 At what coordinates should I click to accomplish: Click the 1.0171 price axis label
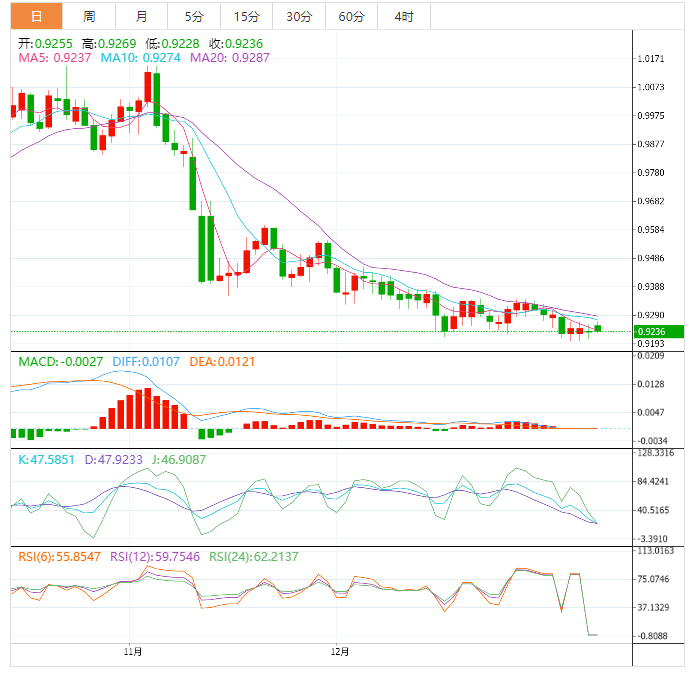(x=650, y=59)
